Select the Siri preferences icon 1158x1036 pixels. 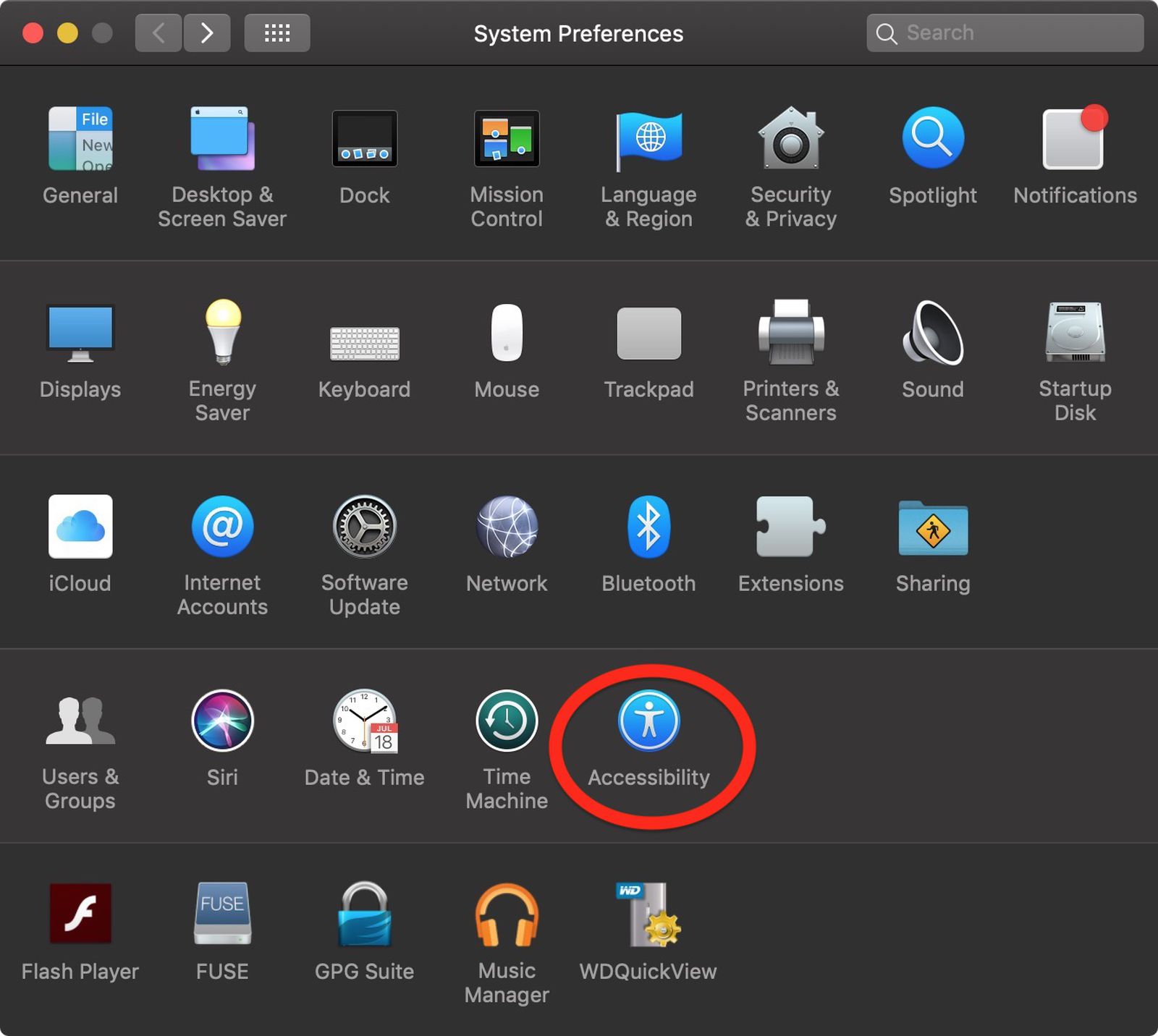pyautogui.click(x=222, y=721)
